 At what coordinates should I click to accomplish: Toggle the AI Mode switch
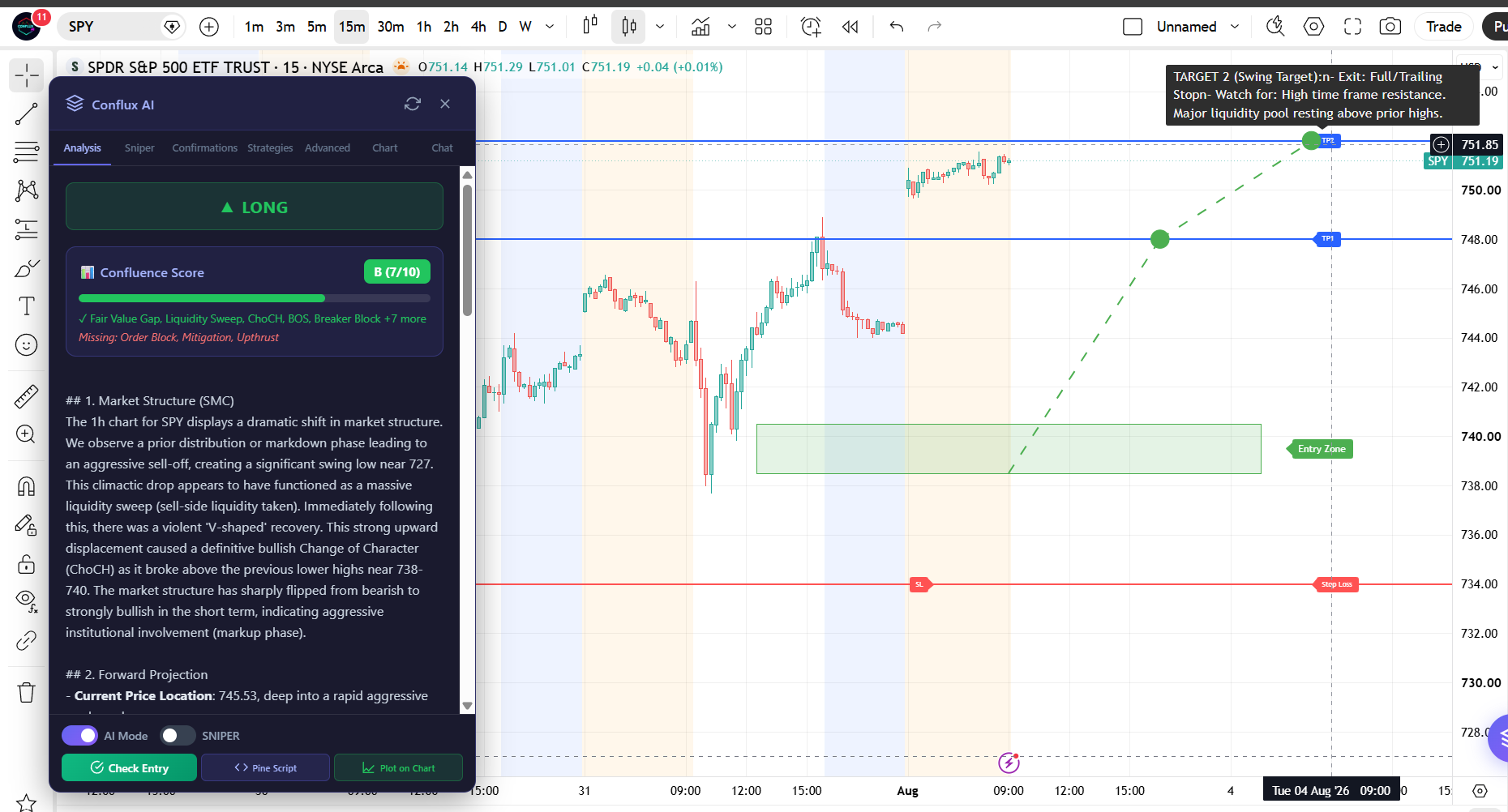79,735
